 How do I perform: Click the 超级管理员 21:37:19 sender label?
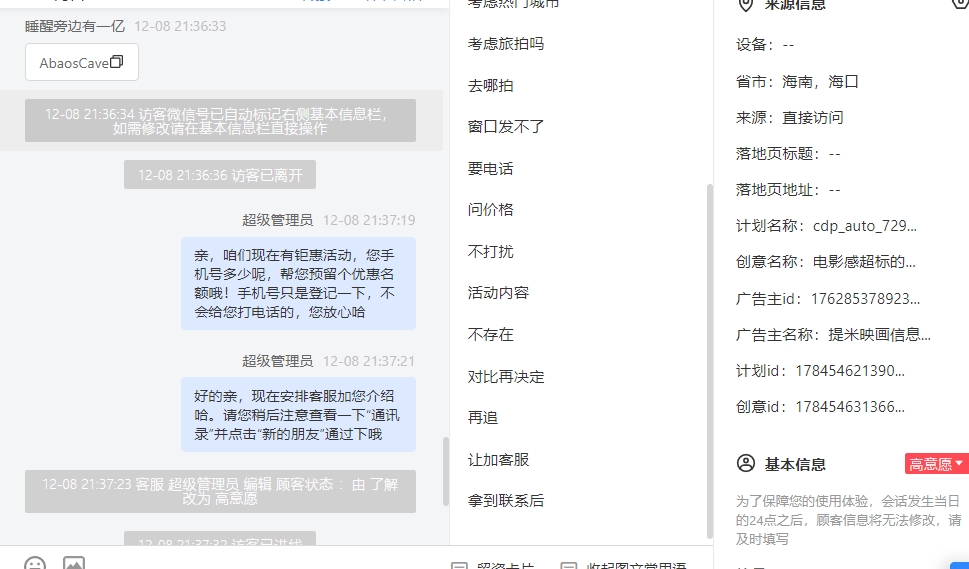click(277, 220)
